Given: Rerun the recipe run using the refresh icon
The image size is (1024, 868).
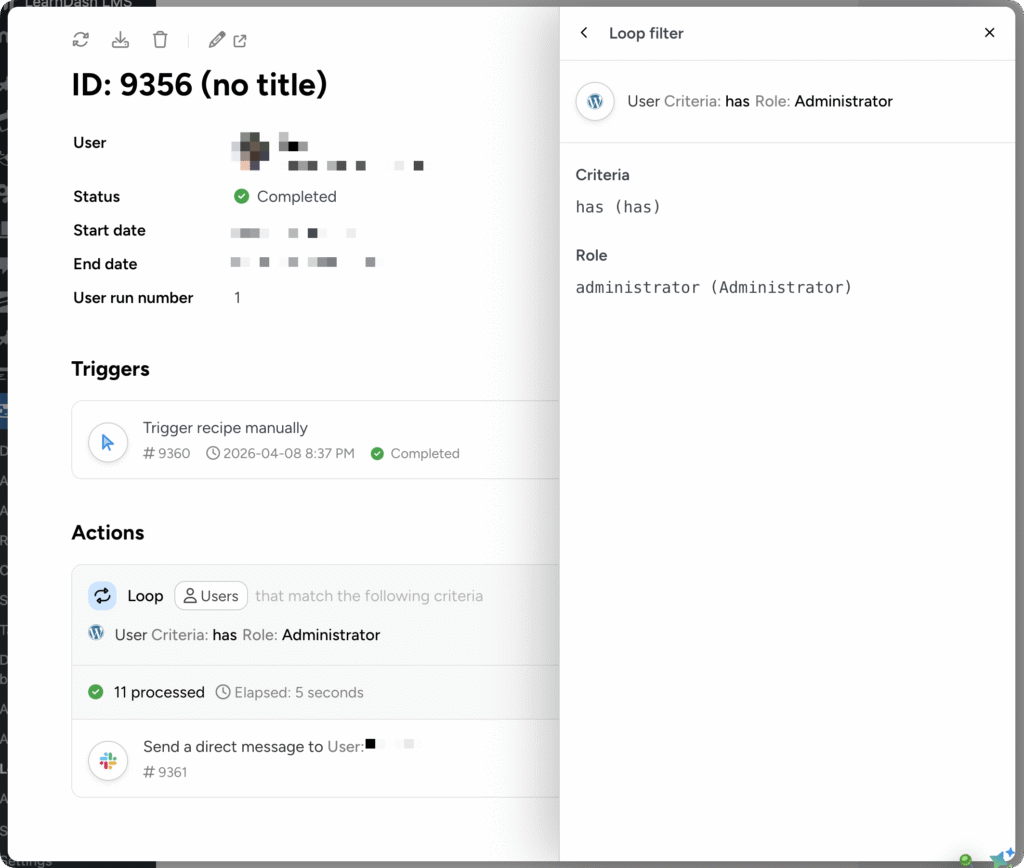Looking at the screenshot, I should point(80,39).
